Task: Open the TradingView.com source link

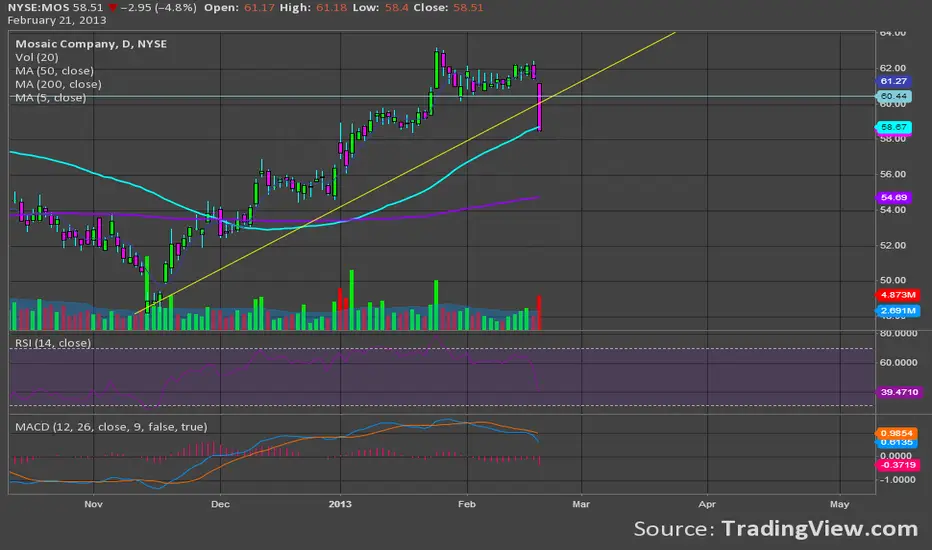Action: coord(820,529)
